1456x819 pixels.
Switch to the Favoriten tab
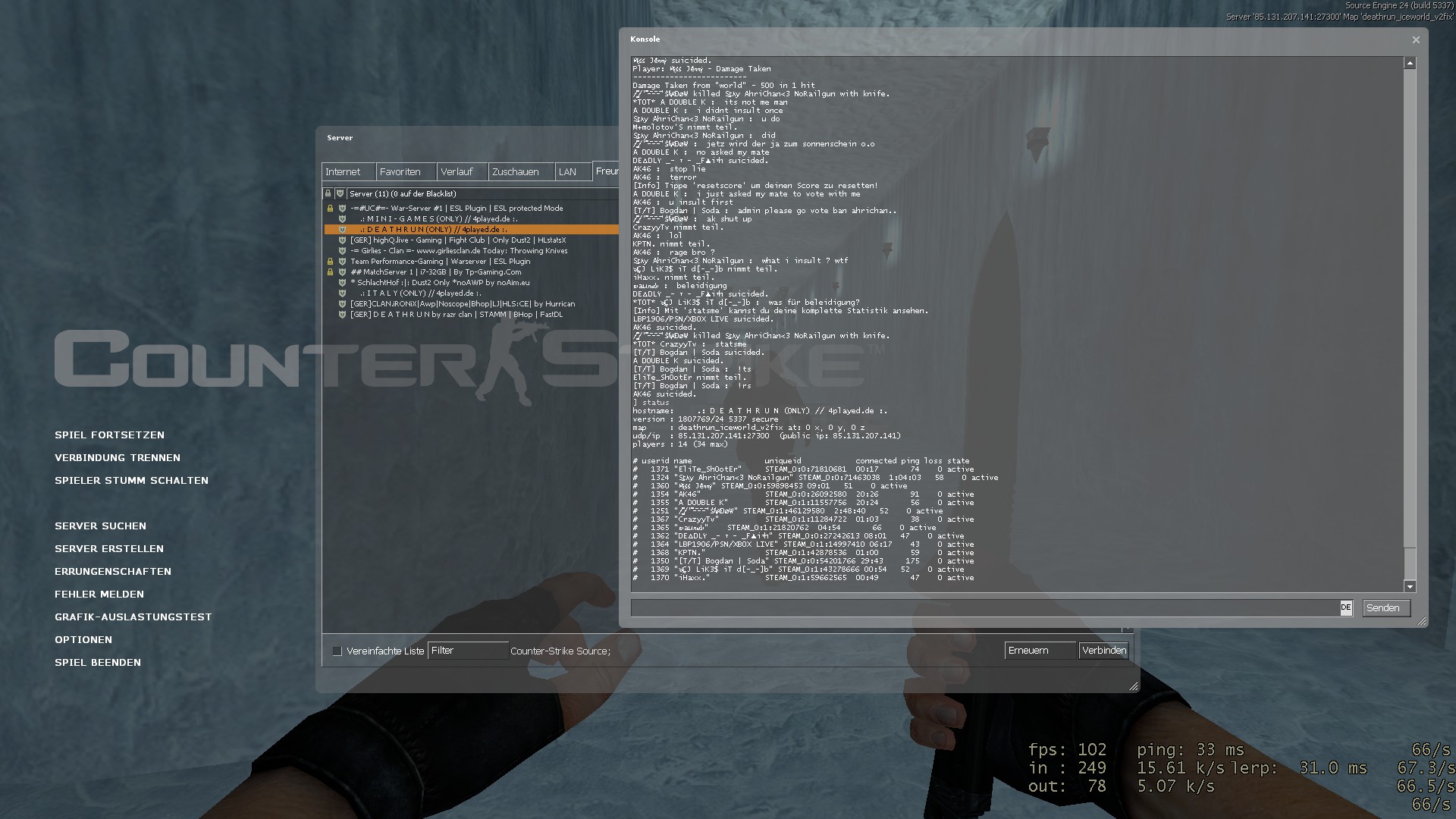point(406,172)
